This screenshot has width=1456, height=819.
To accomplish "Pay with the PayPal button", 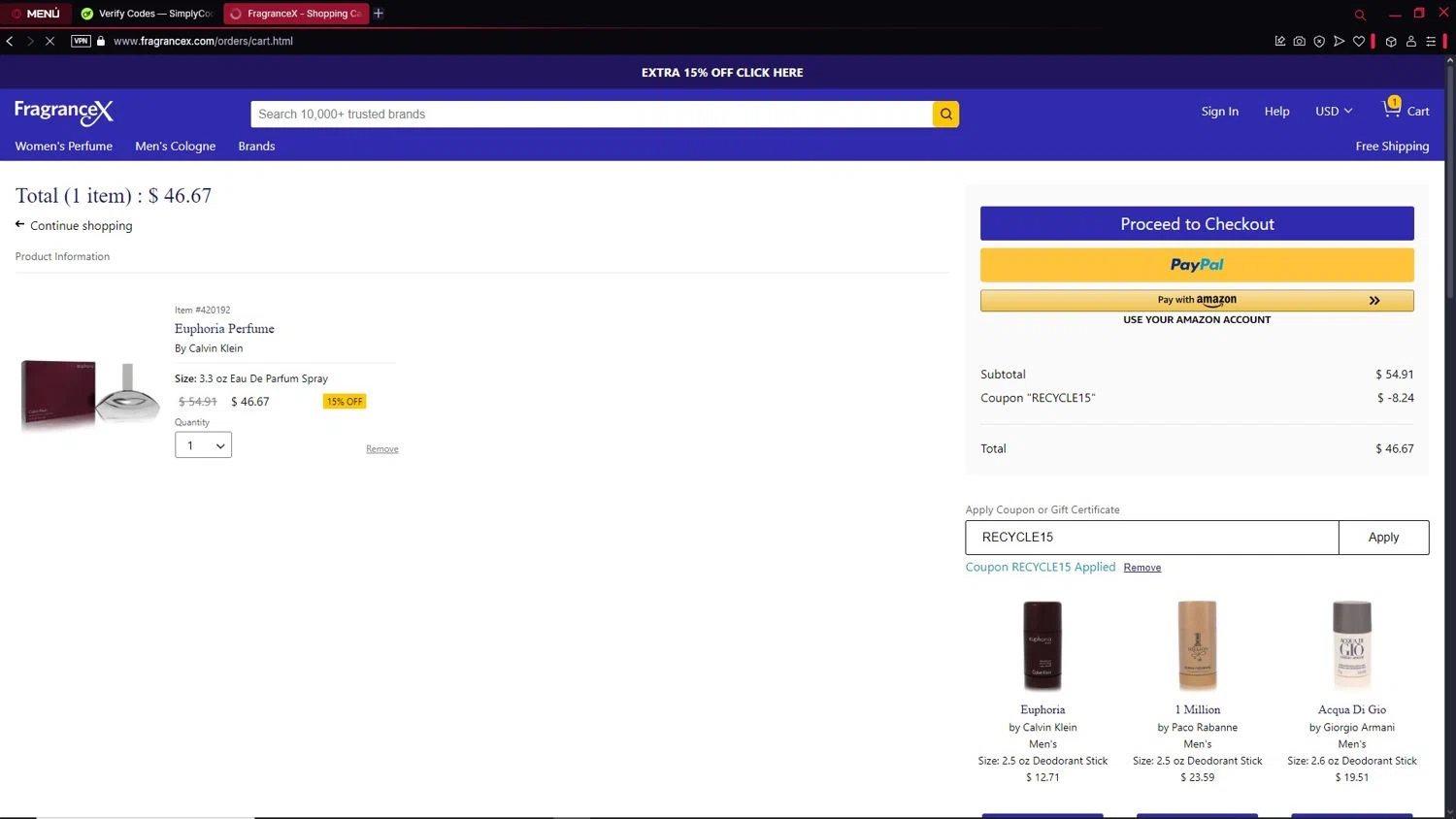I will pos(1197,265).
